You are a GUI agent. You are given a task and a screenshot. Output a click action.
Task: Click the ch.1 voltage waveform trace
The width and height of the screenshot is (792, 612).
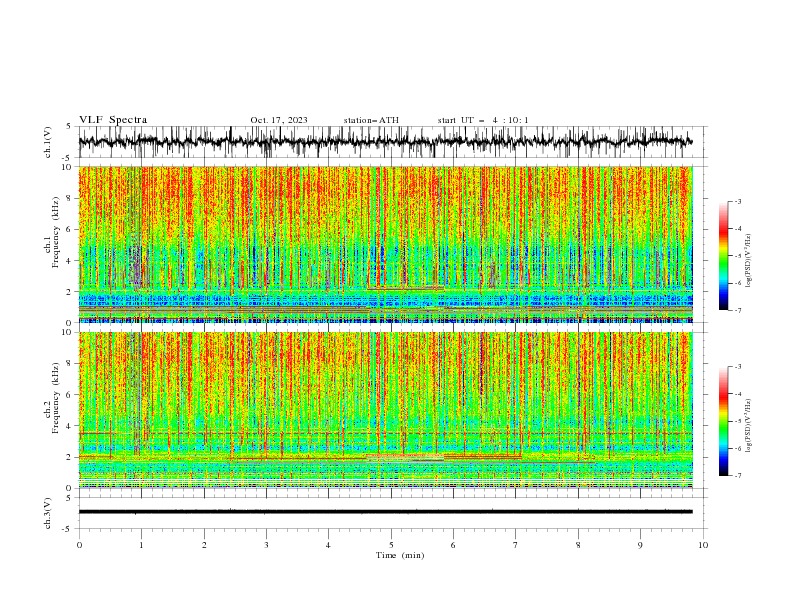click(x=385, y=142)
